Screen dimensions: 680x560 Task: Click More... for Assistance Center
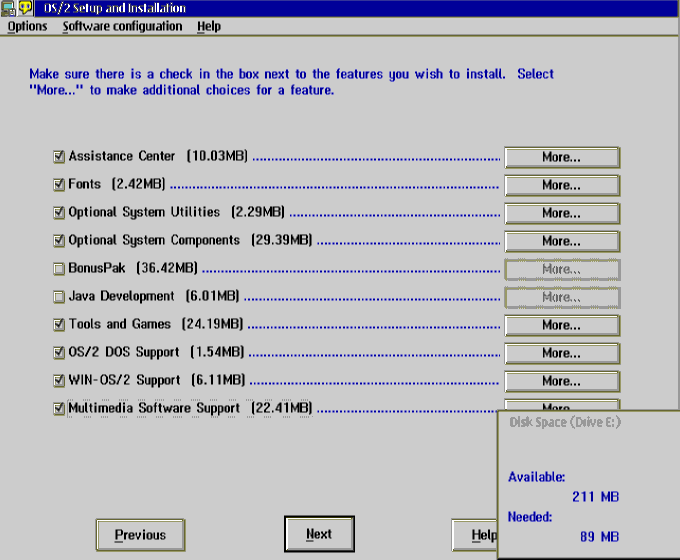coord(562,157)
